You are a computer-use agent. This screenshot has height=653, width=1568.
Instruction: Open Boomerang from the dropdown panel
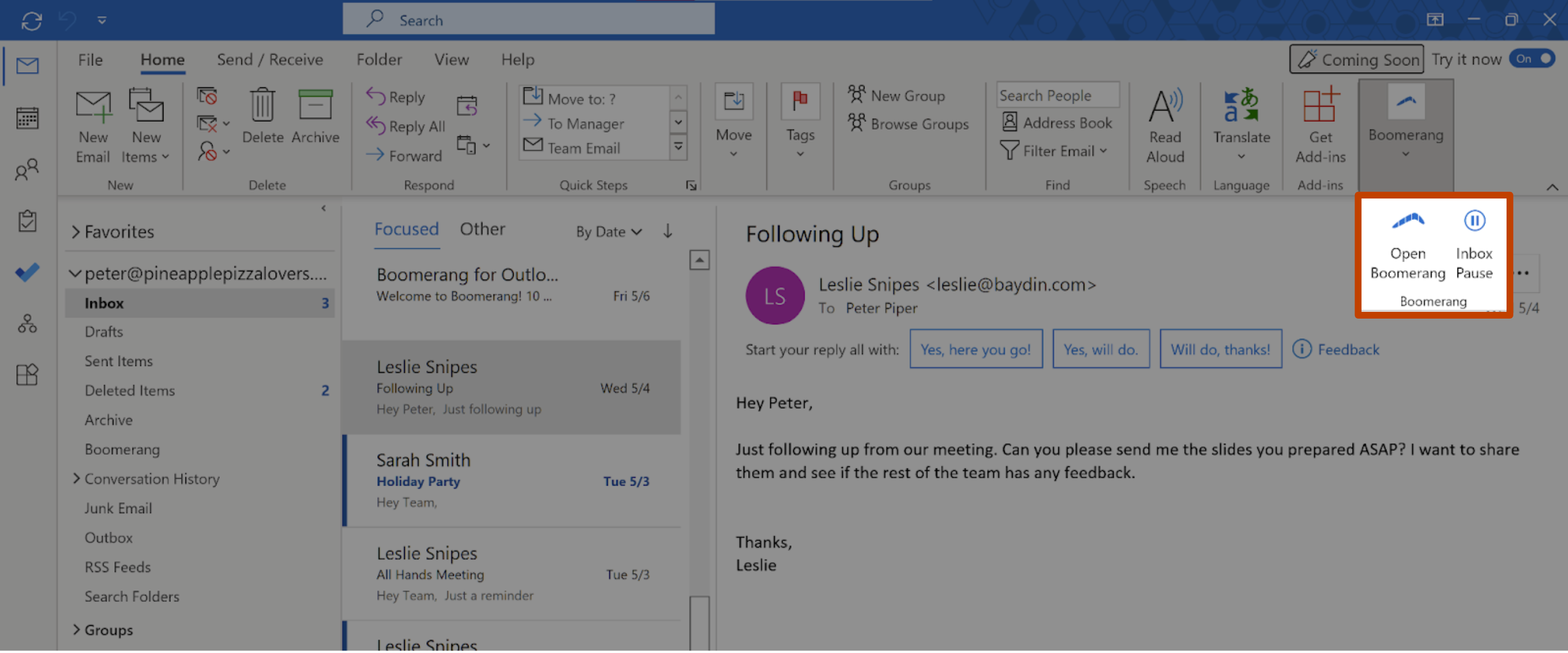click(x=1407, y=246)
